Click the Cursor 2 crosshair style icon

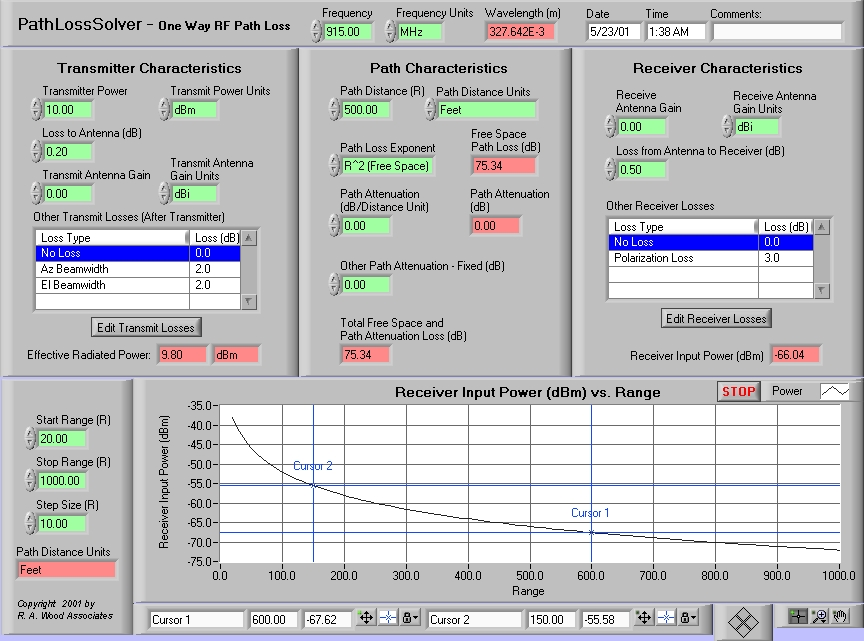point(664,619)
